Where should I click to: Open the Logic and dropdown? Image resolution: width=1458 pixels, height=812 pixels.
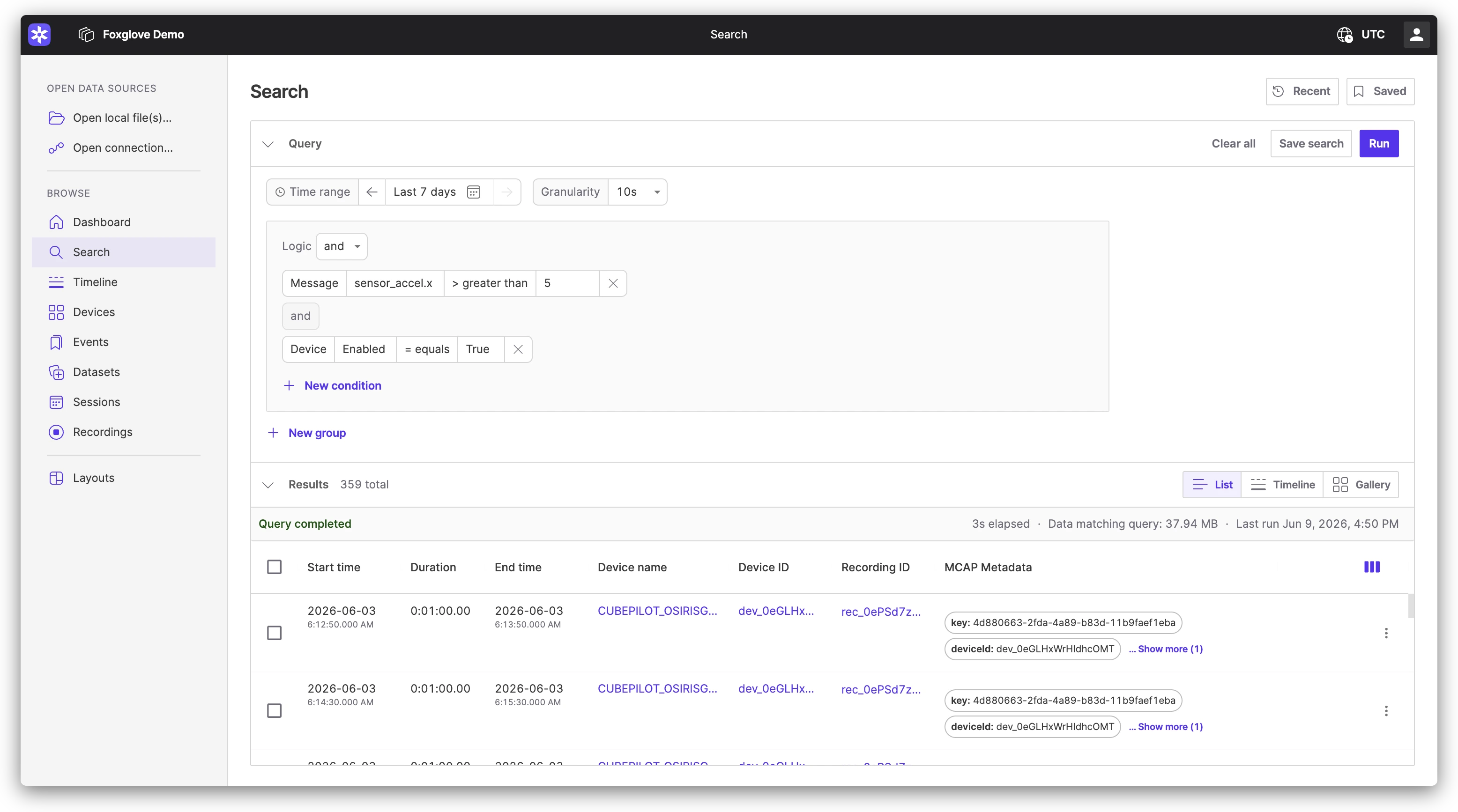pyautogui.click(x=341, y=246)
